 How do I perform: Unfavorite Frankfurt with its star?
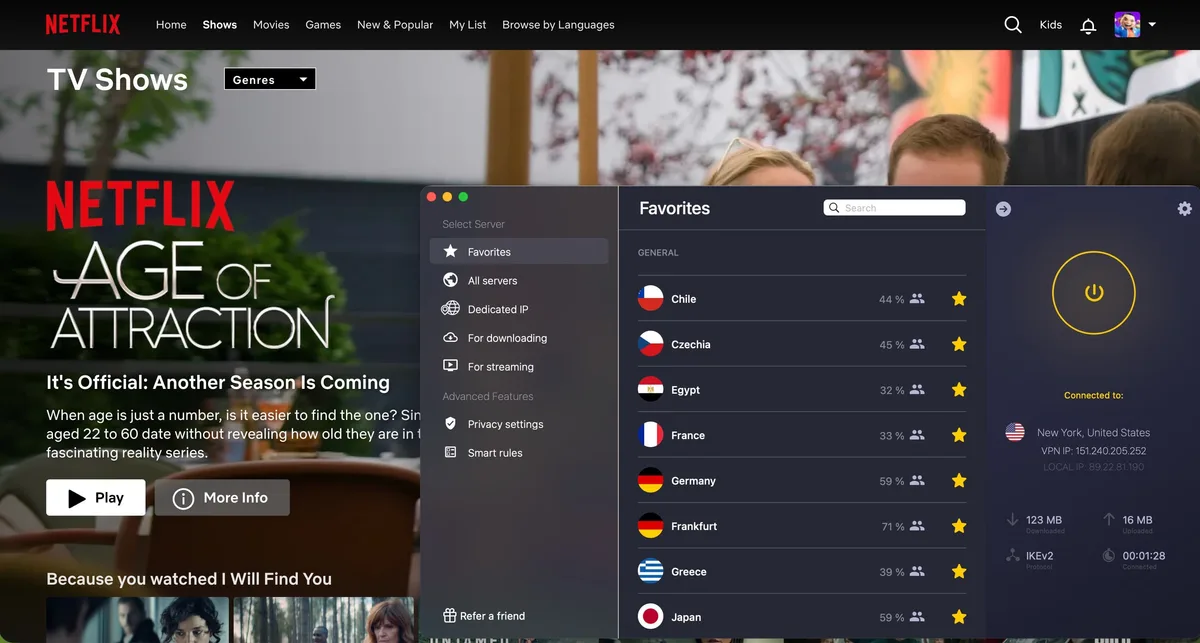(959, 526)
